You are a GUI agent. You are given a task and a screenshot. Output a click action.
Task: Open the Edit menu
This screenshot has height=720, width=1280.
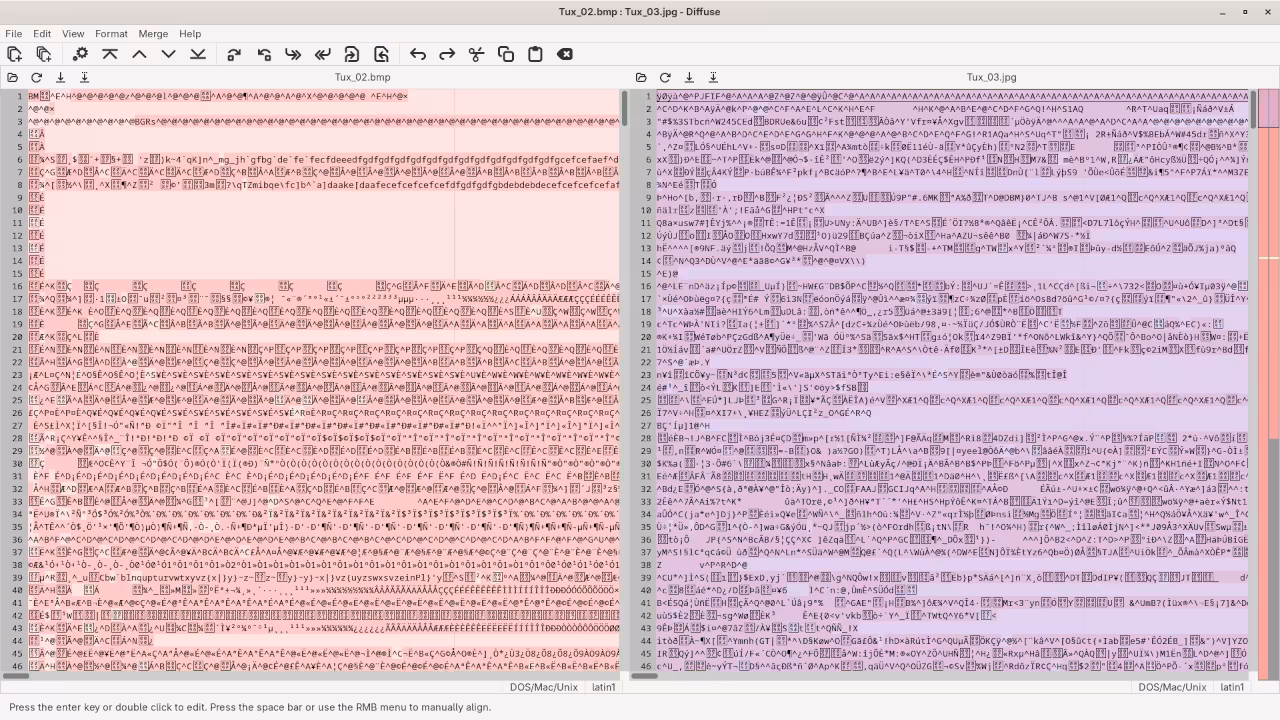point(42,33)
